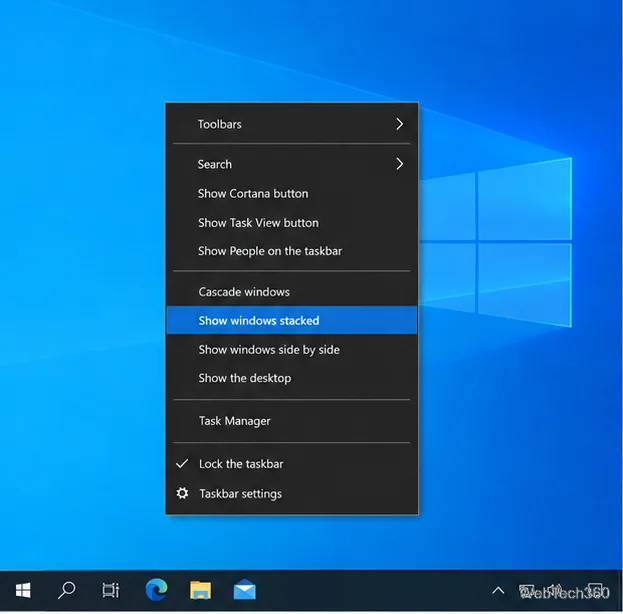Toggle Show People on the taskbar

tap(292, 251)
